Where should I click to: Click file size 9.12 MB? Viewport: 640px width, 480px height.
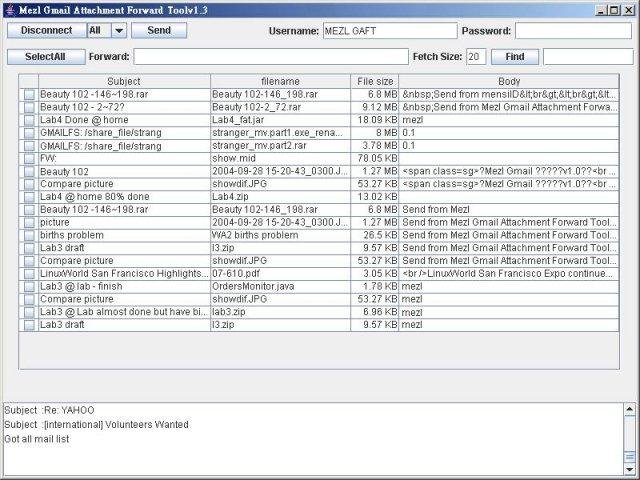click(380, 107)
